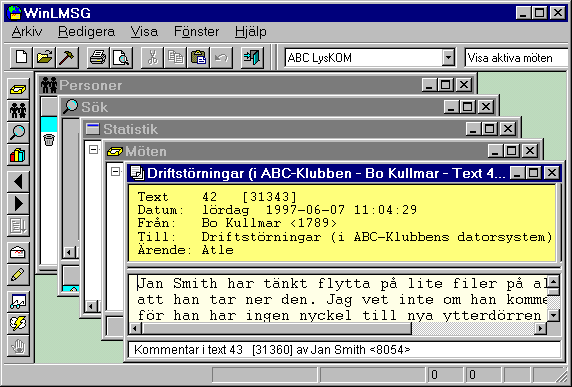The height and width of the screenshot is (387, 572).
Task: Open print preview with the magnifier page icon
Action: [121, 58]
